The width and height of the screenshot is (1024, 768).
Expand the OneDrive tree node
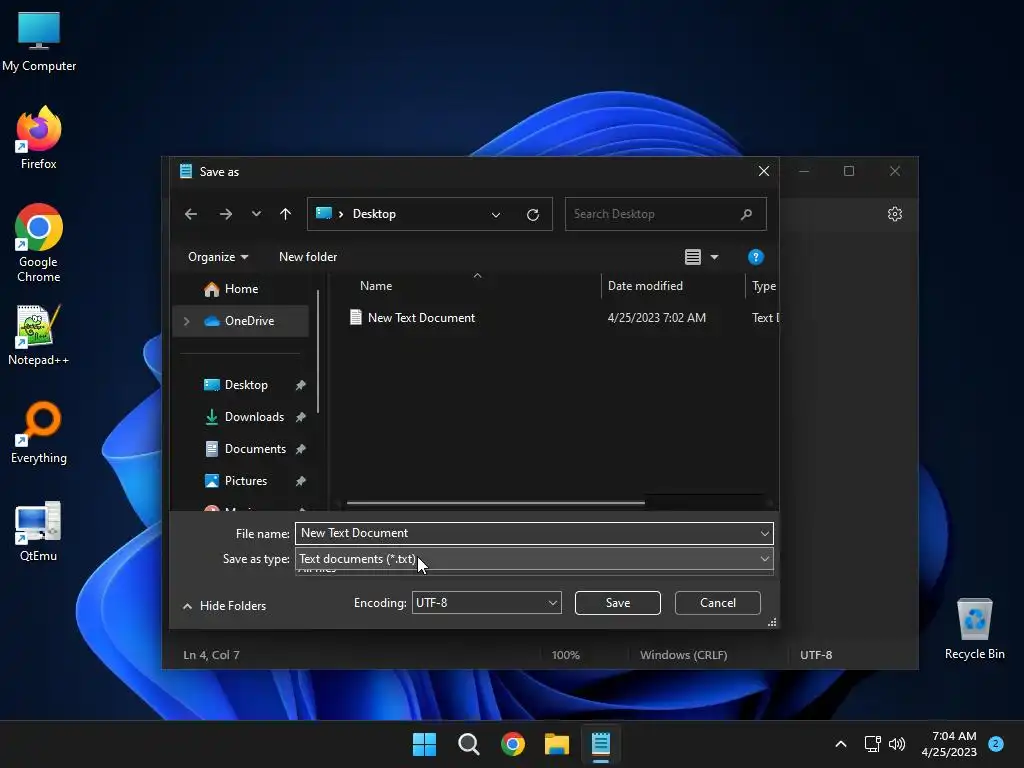(187, 321)
